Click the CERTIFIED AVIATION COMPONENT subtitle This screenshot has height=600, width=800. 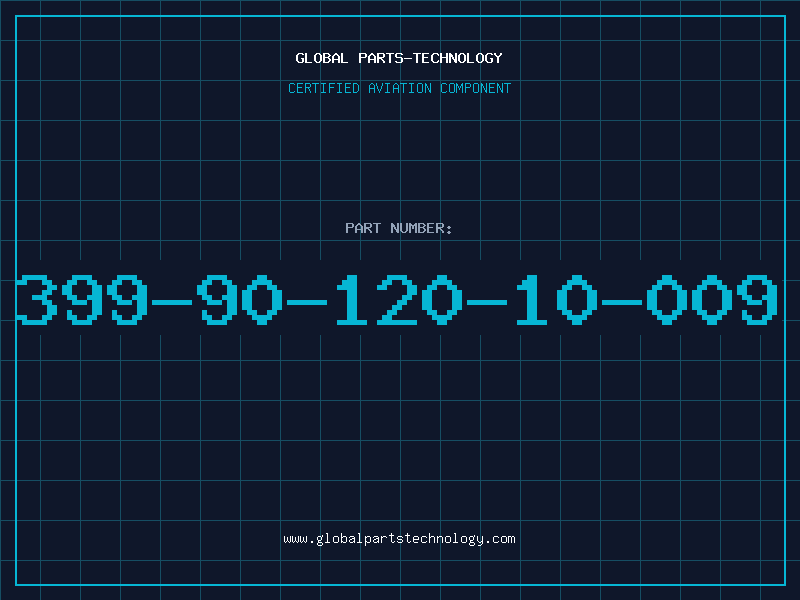(399, 88)
